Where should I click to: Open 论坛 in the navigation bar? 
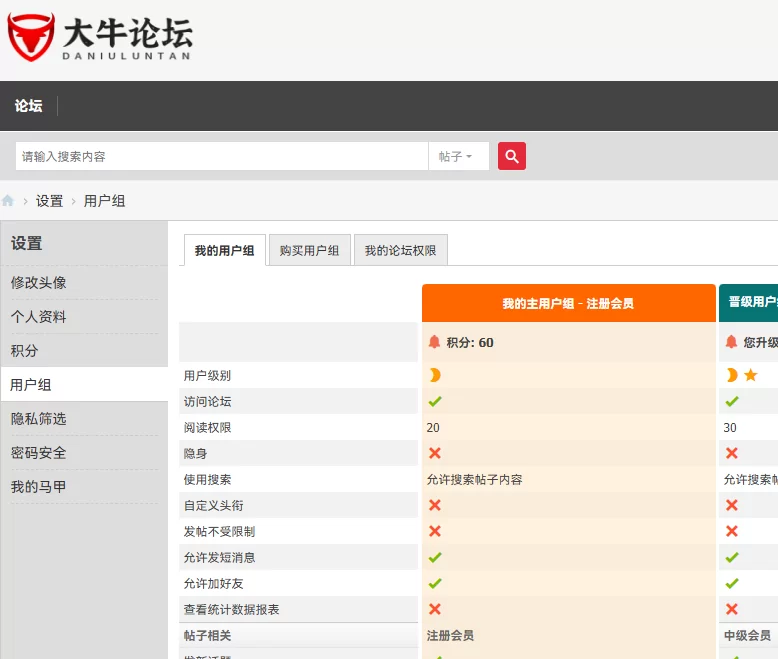click(28, 106)
